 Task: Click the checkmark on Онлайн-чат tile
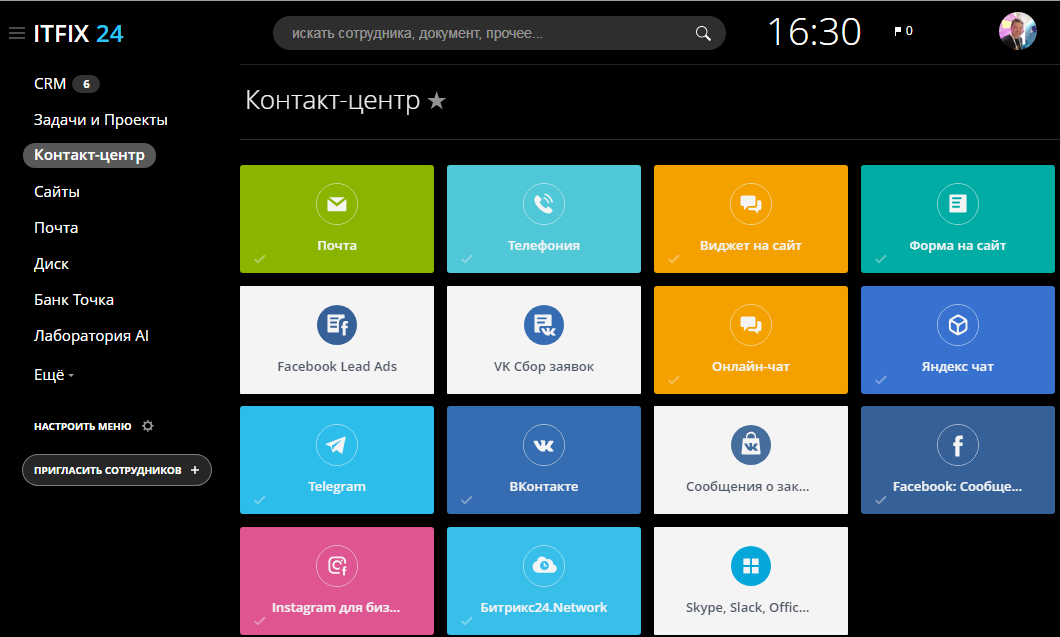click(x=673, y=380)
